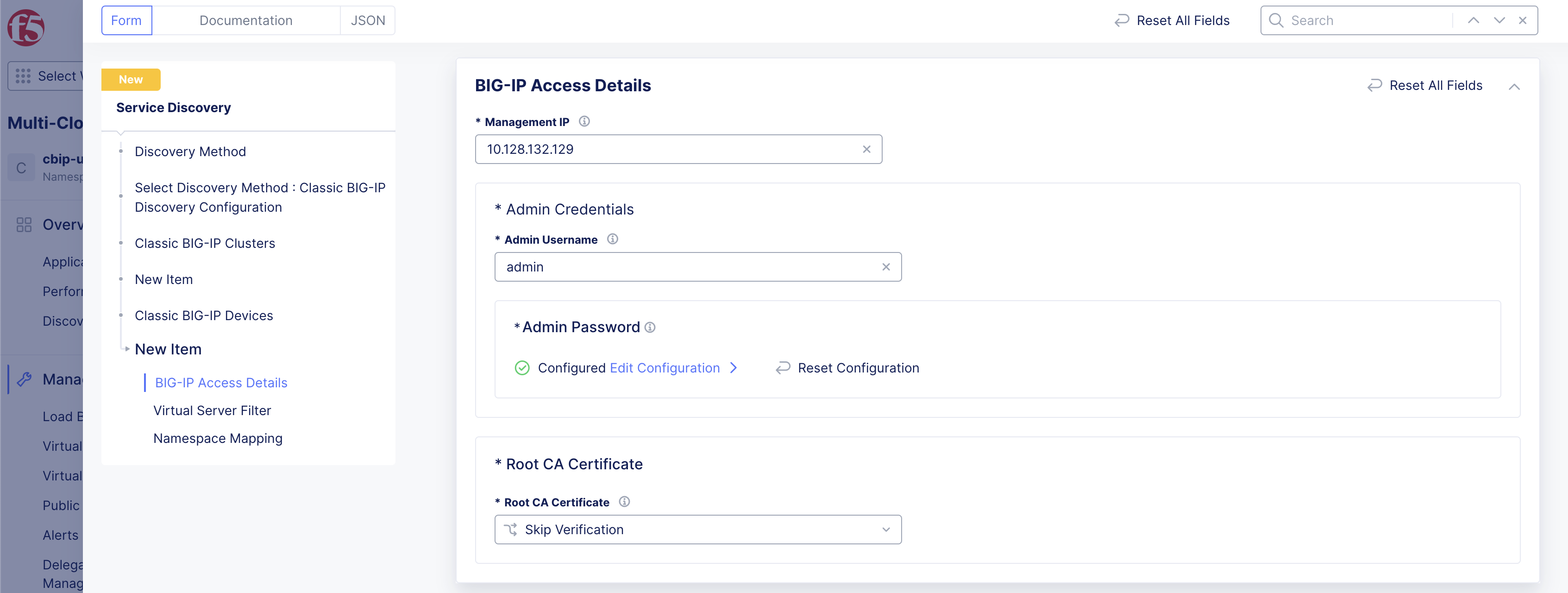Switch to the JSON tab
The image size is (1568, 593).
pos(368,21)
